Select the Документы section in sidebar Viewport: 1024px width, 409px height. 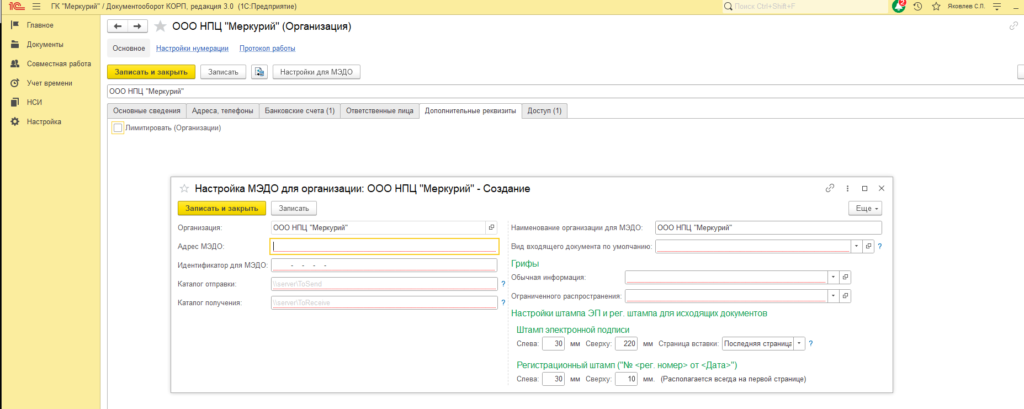pyautogui.click(x=45, y=44)
